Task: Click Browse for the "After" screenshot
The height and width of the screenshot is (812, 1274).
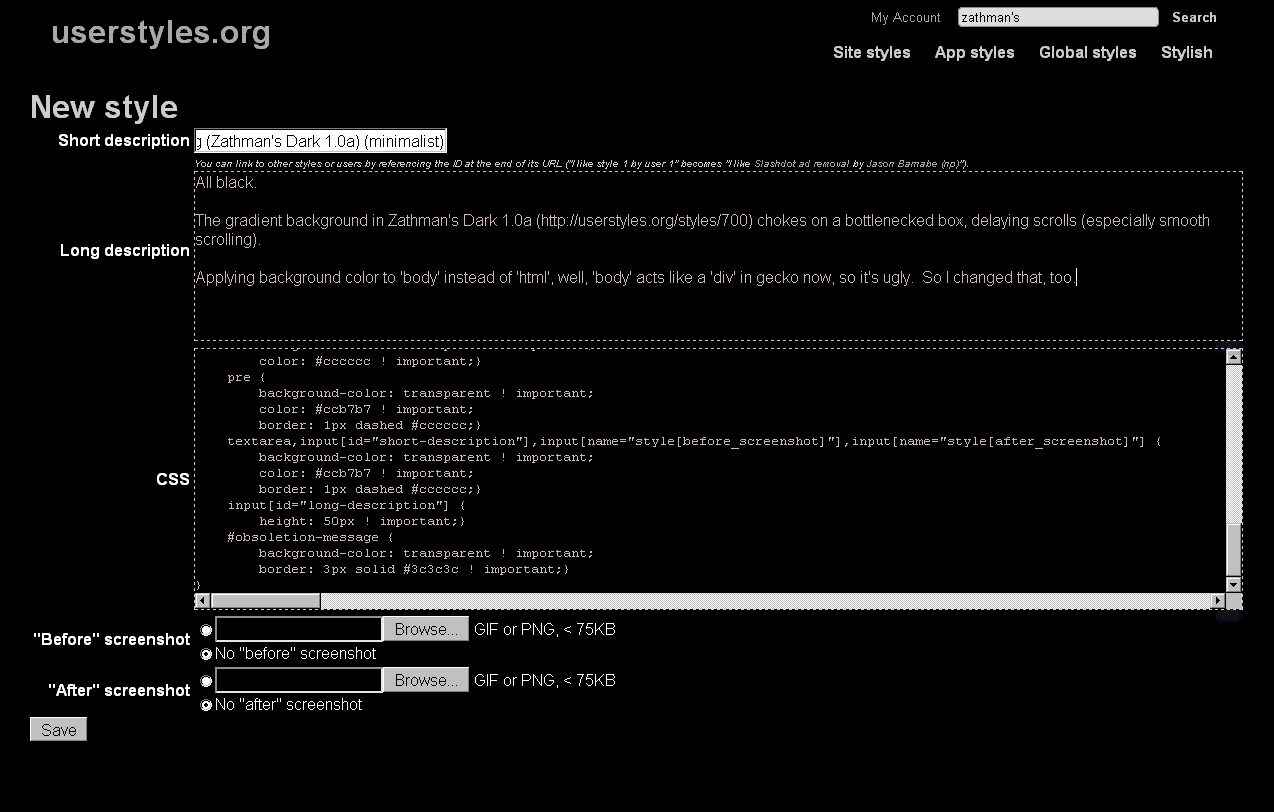Action: (425, 680)
